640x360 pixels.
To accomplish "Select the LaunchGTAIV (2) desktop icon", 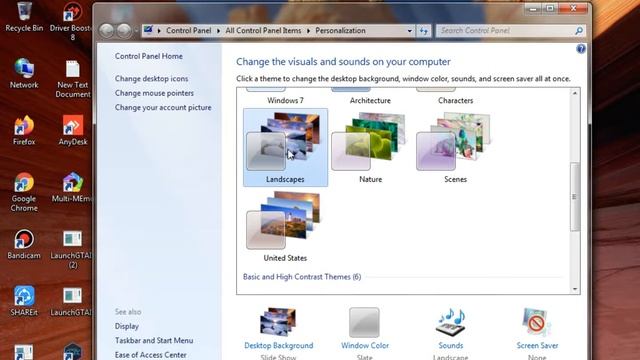I will pos(73,249).
